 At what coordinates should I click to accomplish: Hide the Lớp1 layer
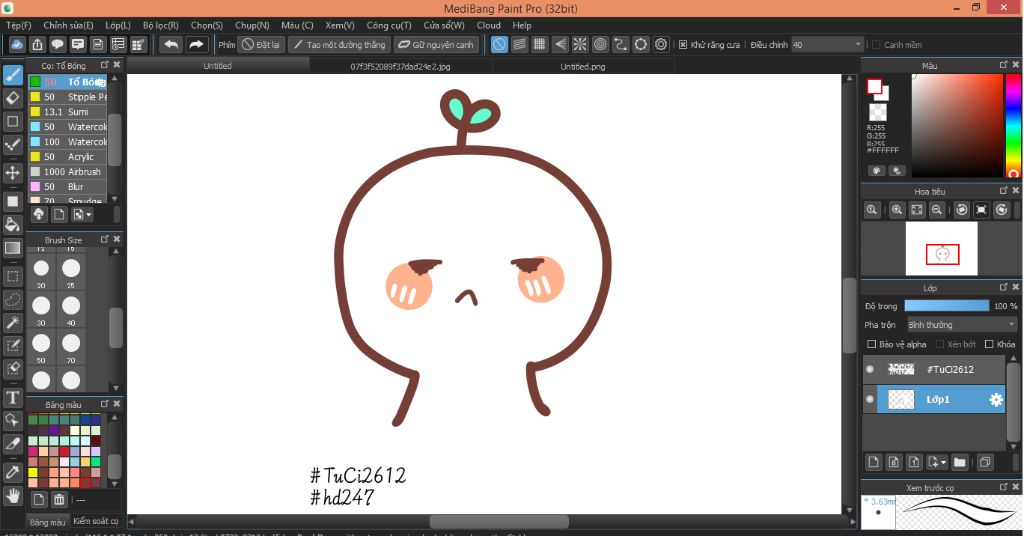click(870, 400)
